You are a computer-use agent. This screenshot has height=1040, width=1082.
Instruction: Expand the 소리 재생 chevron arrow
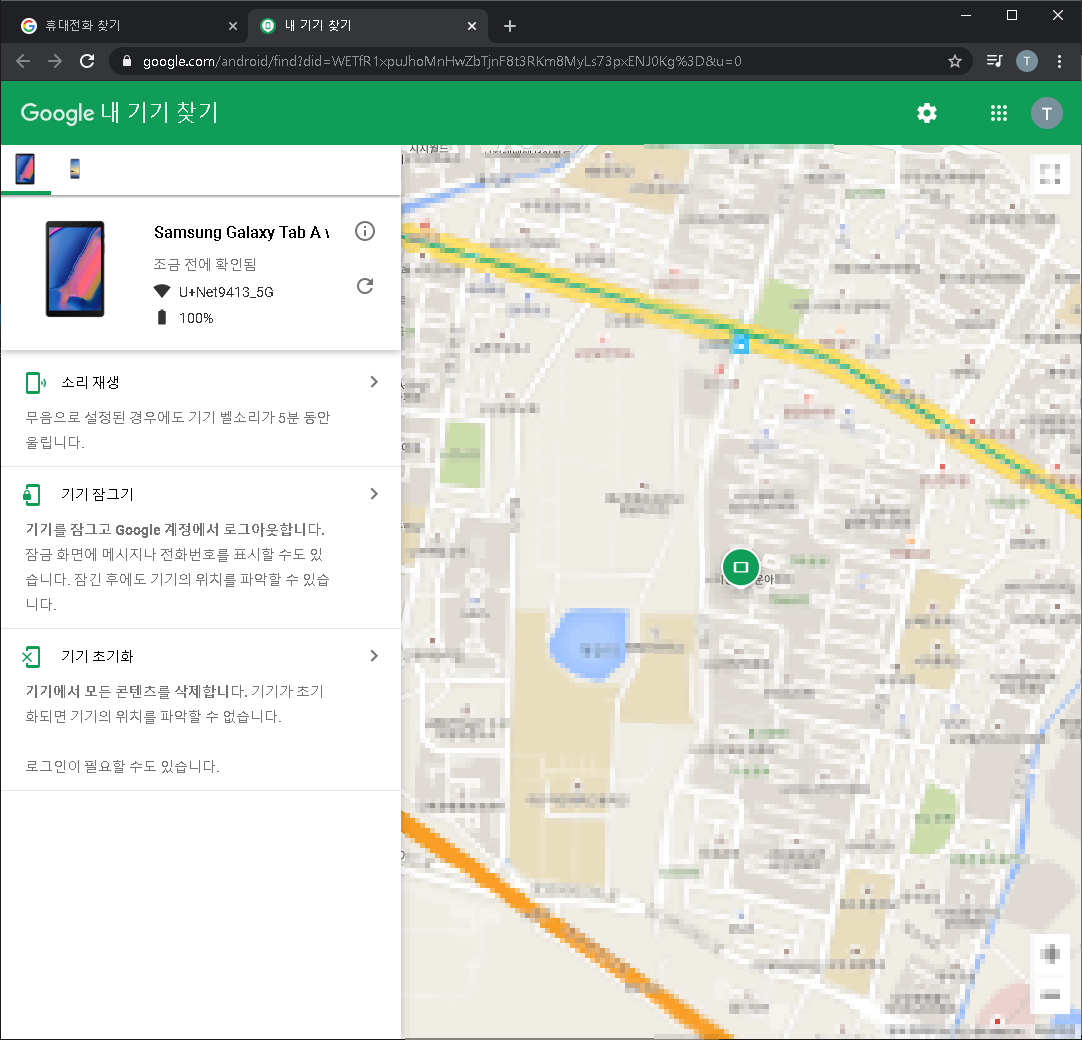coord(374,382)
